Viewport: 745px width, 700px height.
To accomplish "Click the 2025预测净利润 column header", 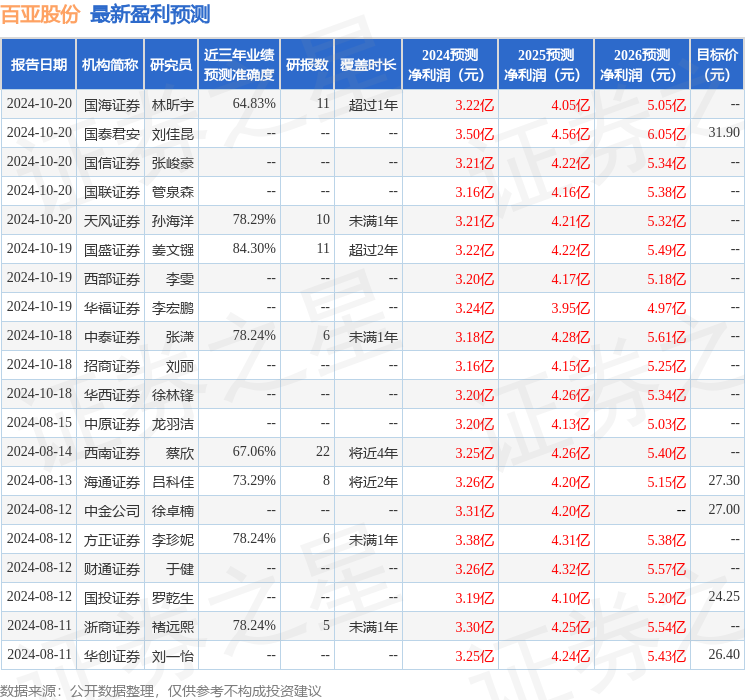I will click(546, 65).
